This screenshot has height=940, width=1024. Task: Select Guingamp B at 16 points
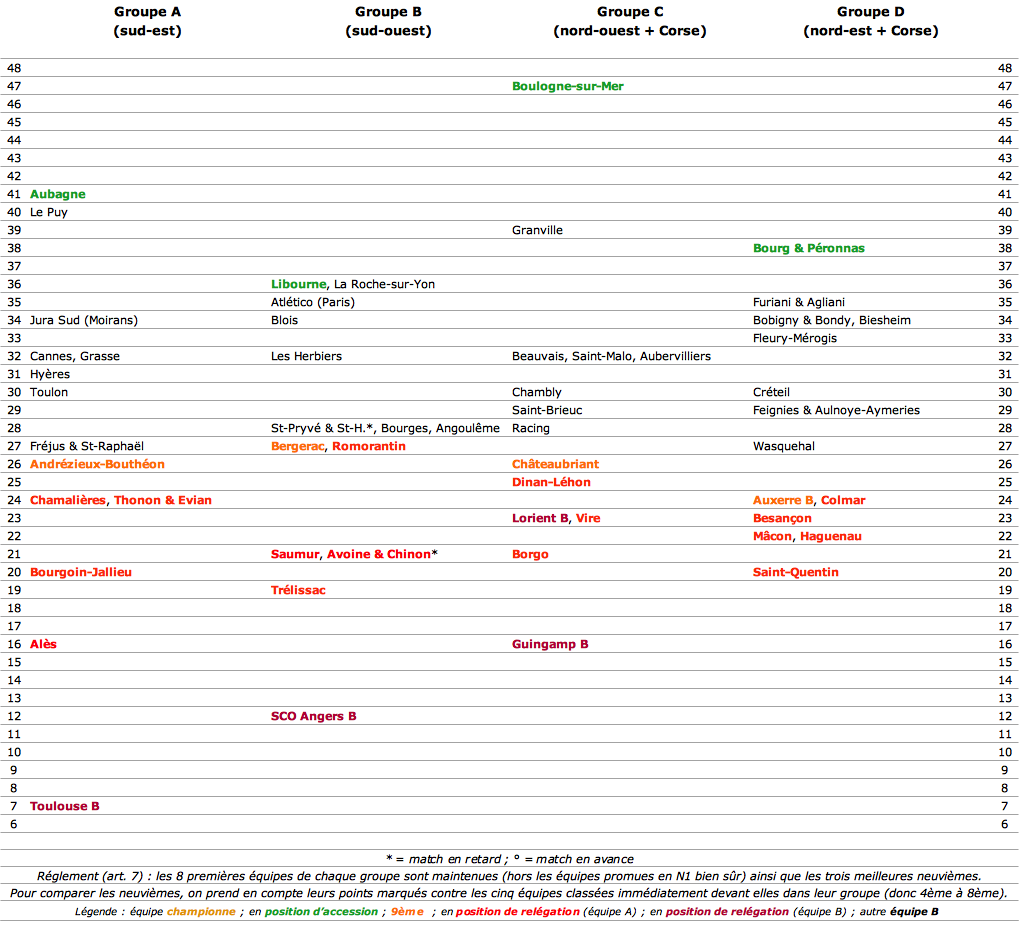click(x=550, y=644)
